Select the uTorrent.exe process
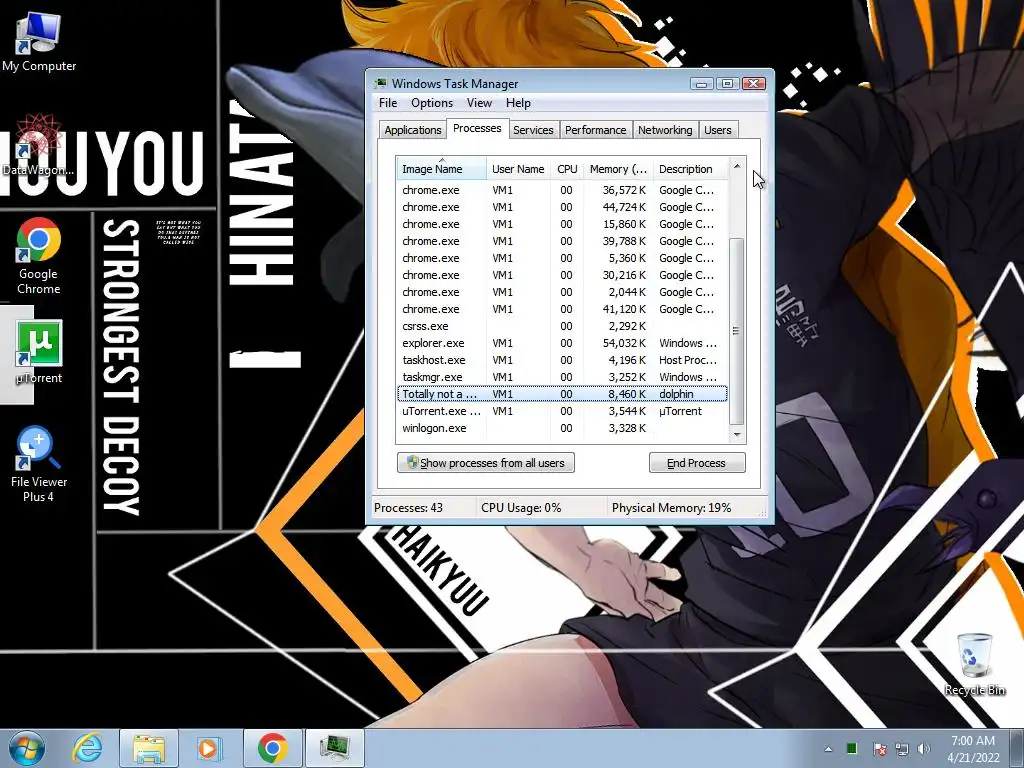Viewport: 1024px width, 768px height. tap(562, 411)
